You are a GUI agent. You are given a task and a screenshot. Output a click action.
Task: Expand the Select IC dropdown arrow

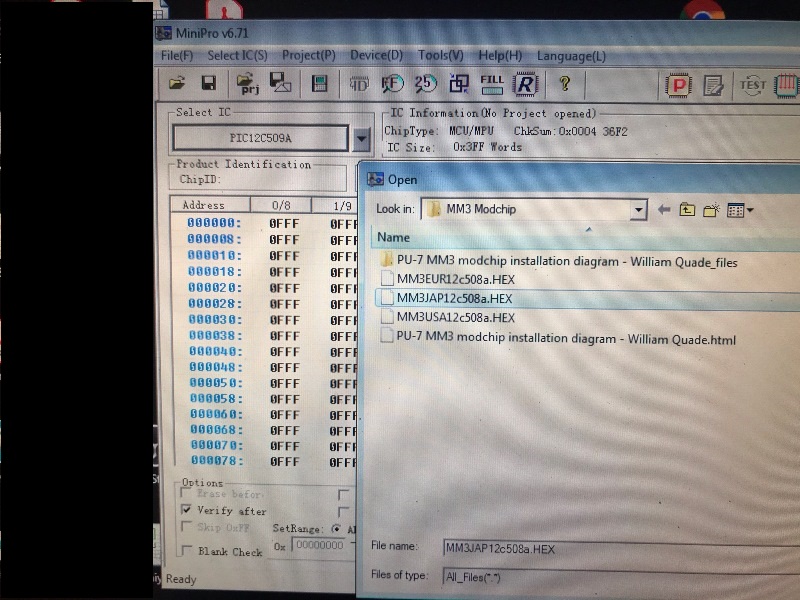tap(361, 138)
